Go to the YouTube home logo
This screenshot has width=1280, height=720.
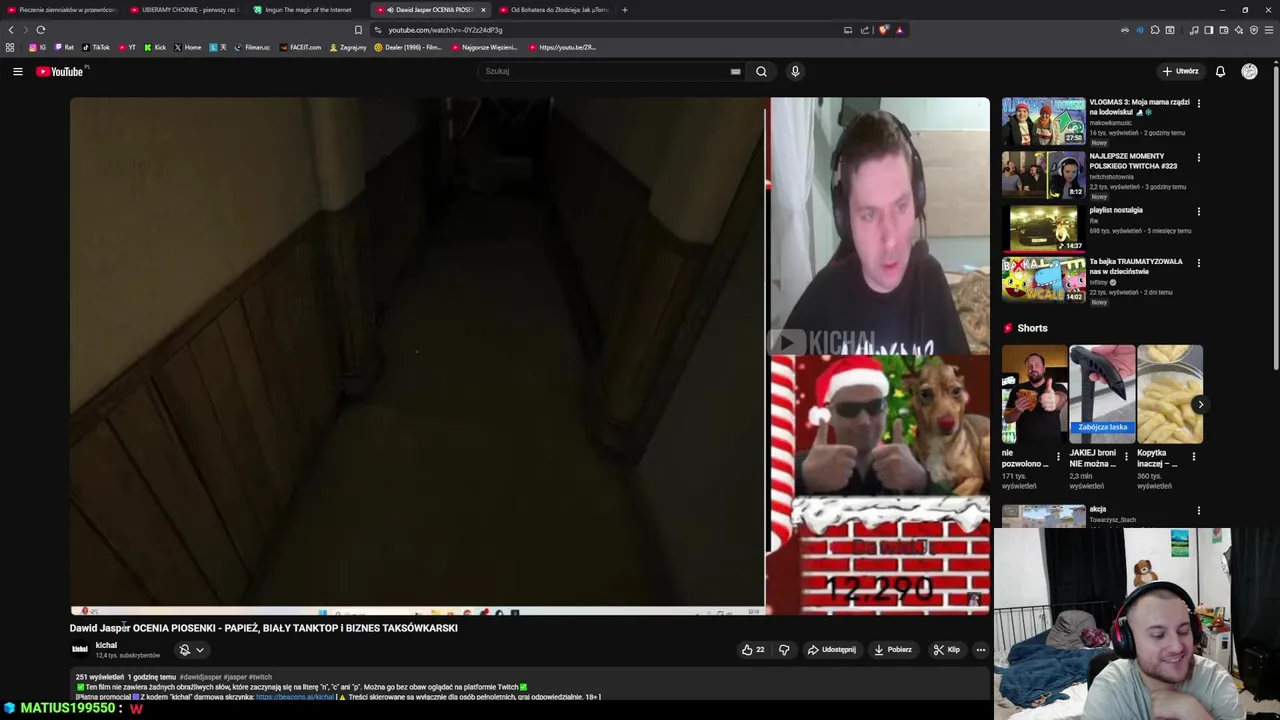click(61, 71)
